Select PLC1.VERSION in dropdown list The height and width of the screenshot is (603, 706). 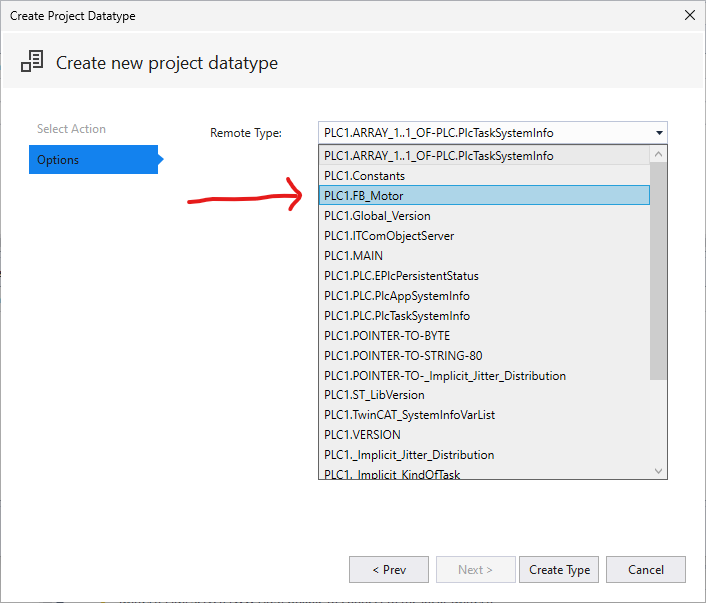484,435
